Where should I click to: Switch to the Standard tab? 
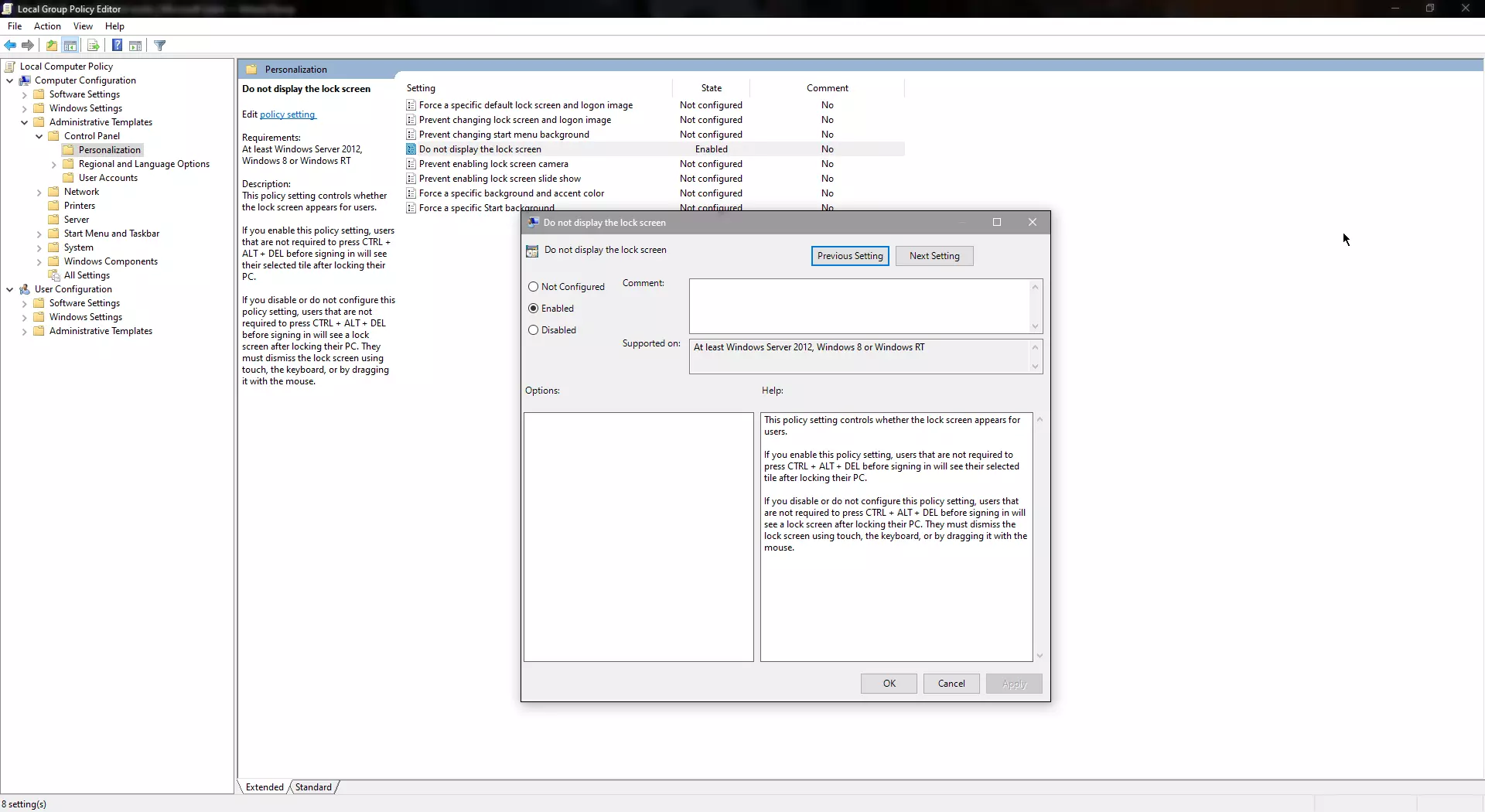(x=313, y=787)
